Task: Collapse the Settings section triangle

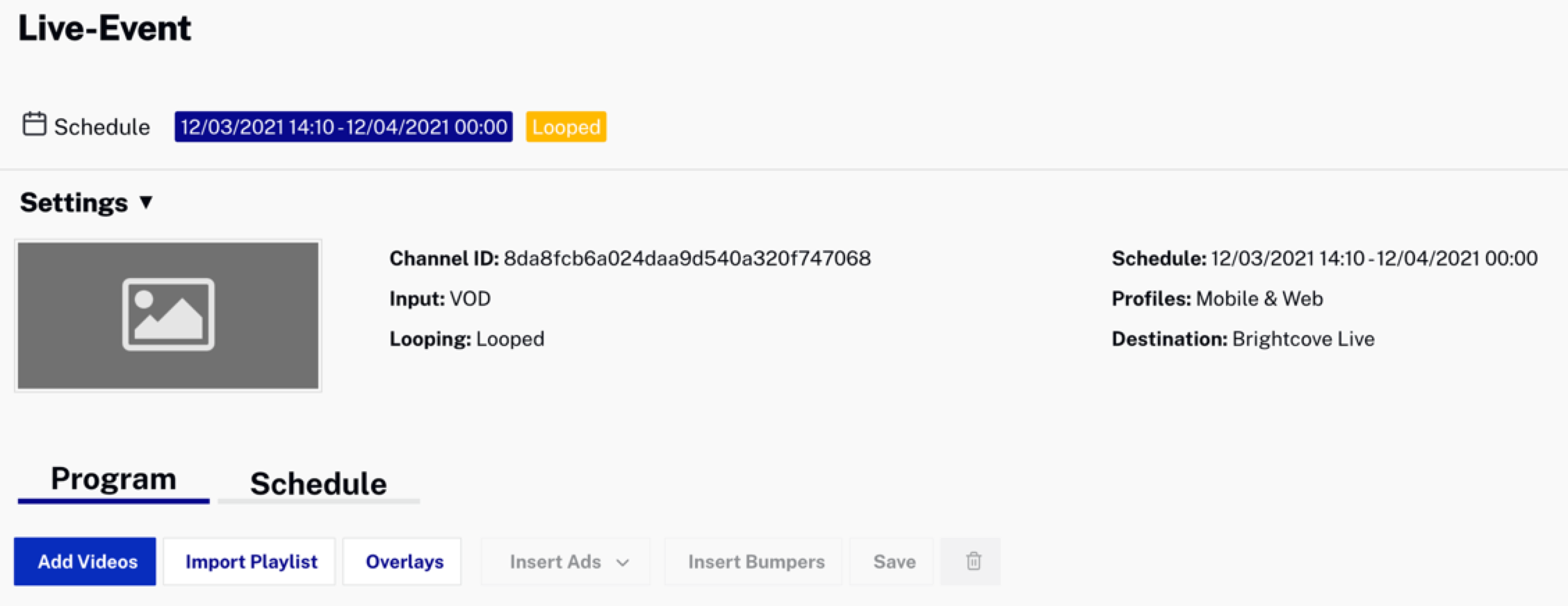Action: 146,202
